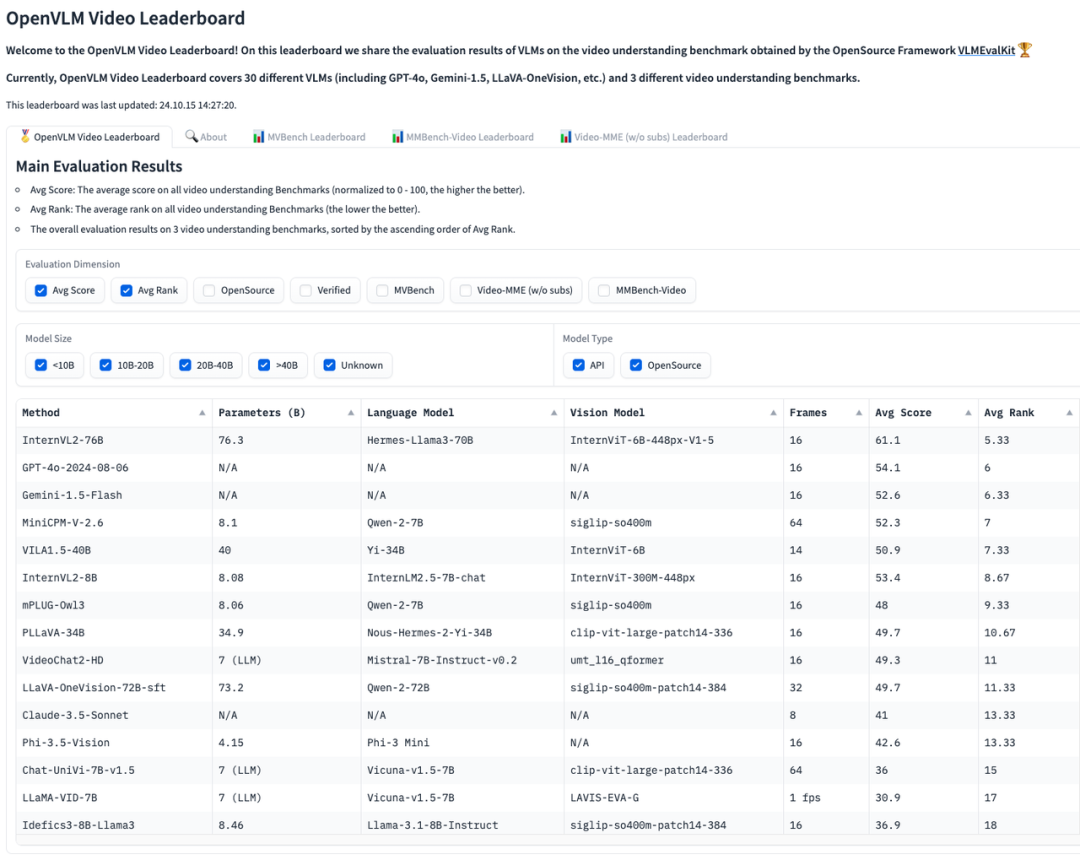This screenshot has width=1080, height=860.
Task: Enable the MMBench-Video dimension checkbox
Action: [604, 291]
